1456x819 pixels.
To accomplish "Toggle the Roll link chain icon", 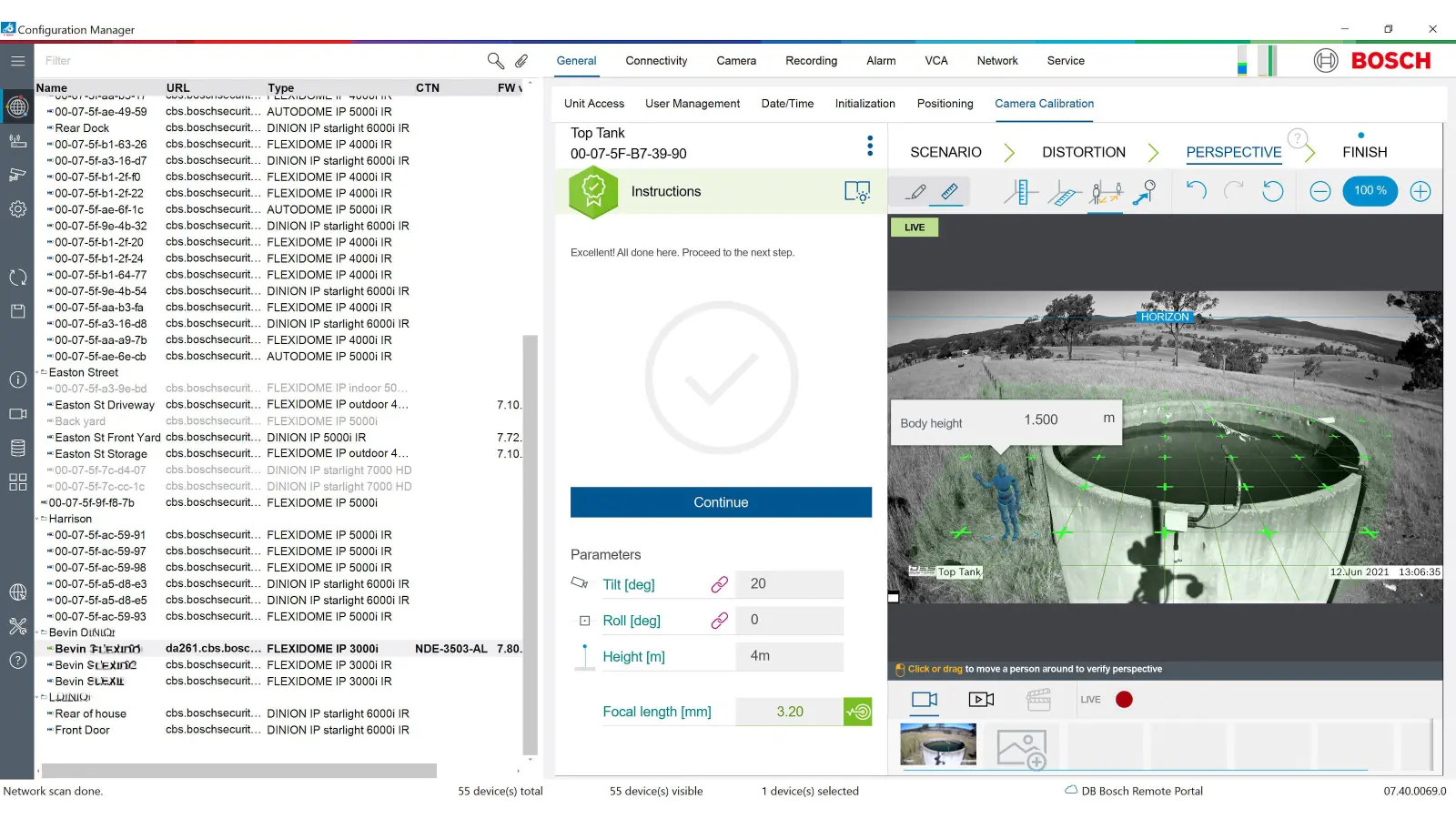I will [719, 621].
